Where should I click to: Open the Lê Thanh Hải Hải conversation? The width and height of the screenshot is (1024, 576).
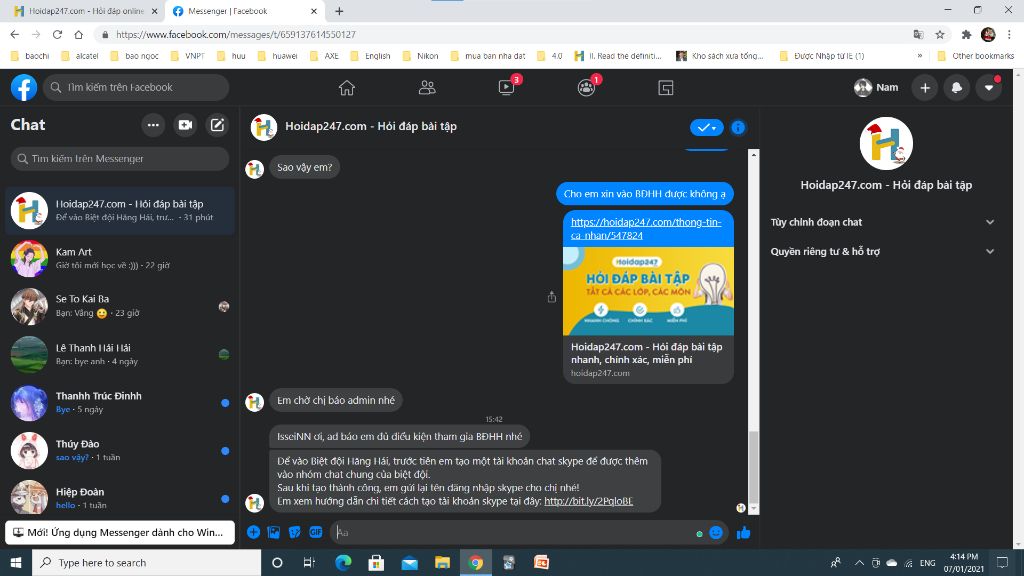(x=120, y=354)
